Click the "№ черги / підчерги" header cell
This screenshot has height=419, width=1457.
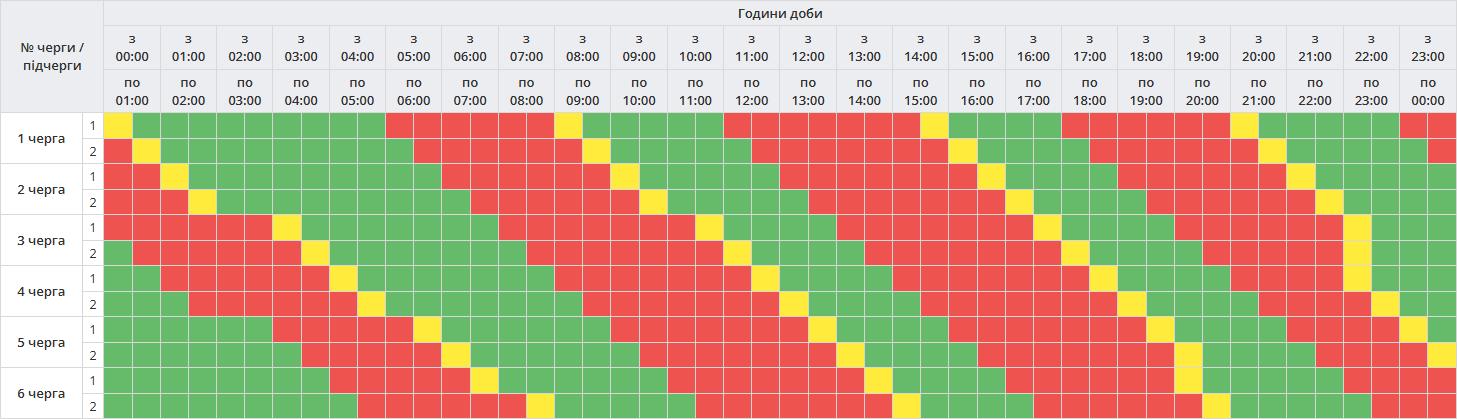coord(52,57)
